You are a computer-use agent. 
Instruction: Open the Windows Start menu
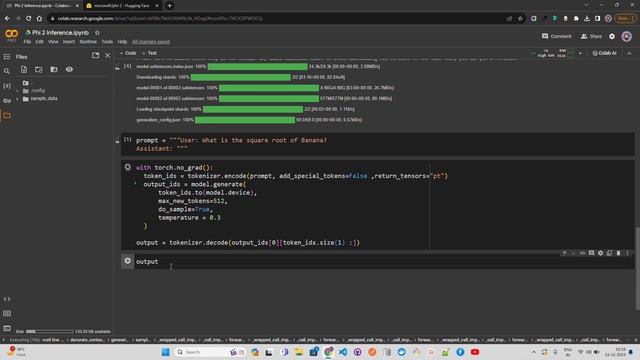click(165, 352)
